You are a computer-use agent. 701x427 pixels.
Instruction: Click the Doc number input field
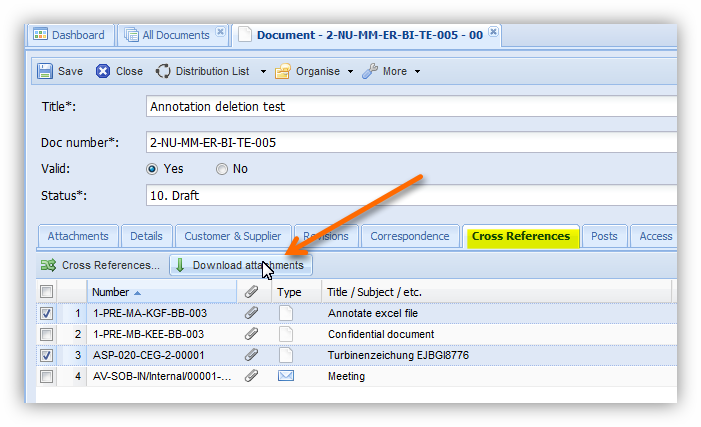point(411,143)
